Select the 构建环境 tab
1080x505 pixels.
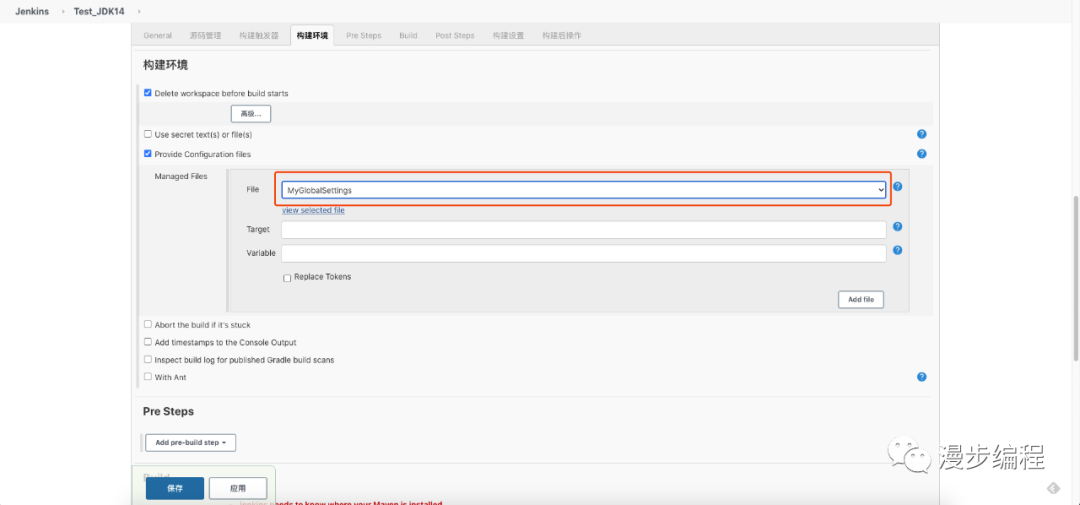coord(312,35)
